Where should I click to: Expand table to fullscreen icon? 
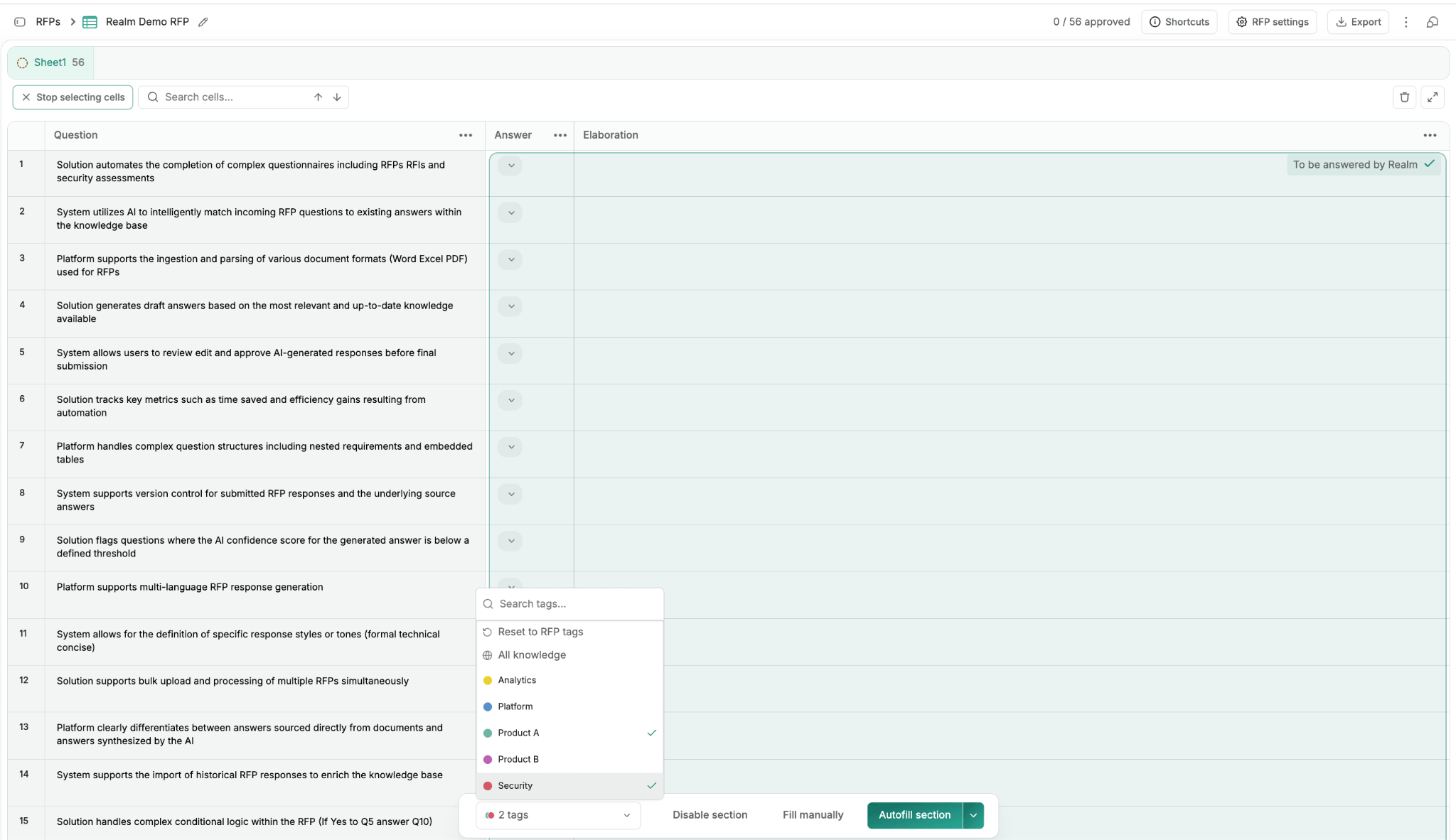pyautogui.click(x=1433, y=97)
